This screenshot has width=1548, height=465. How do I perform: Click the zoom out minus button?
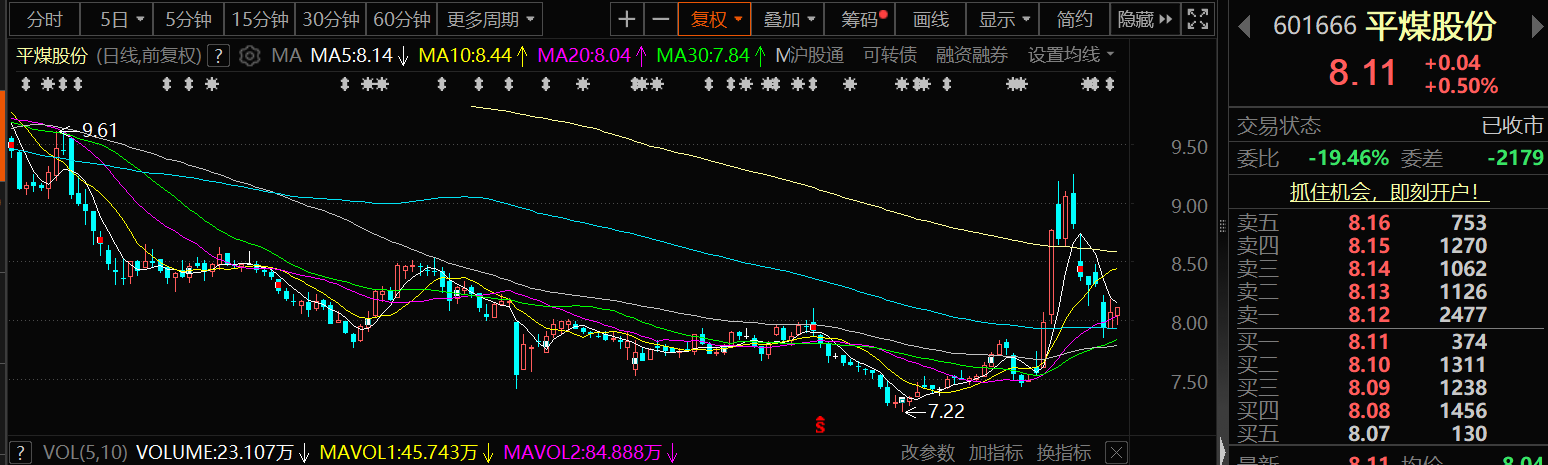coord(660,19)
